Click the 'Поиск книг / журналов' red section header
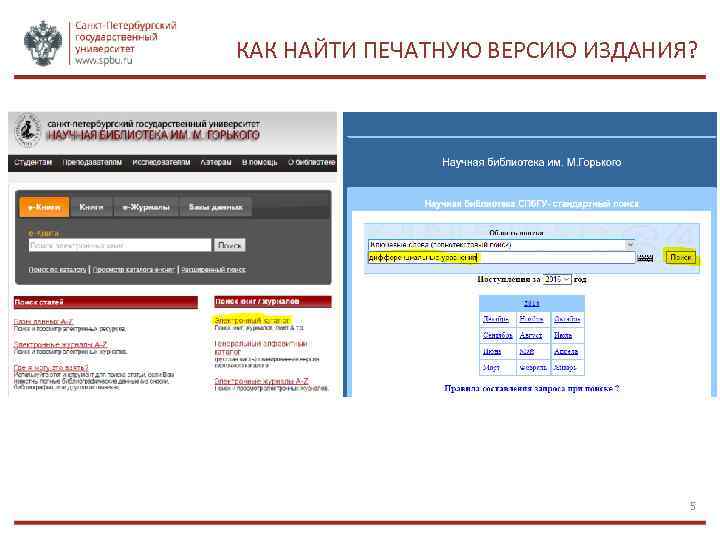 tap(273, 302)
